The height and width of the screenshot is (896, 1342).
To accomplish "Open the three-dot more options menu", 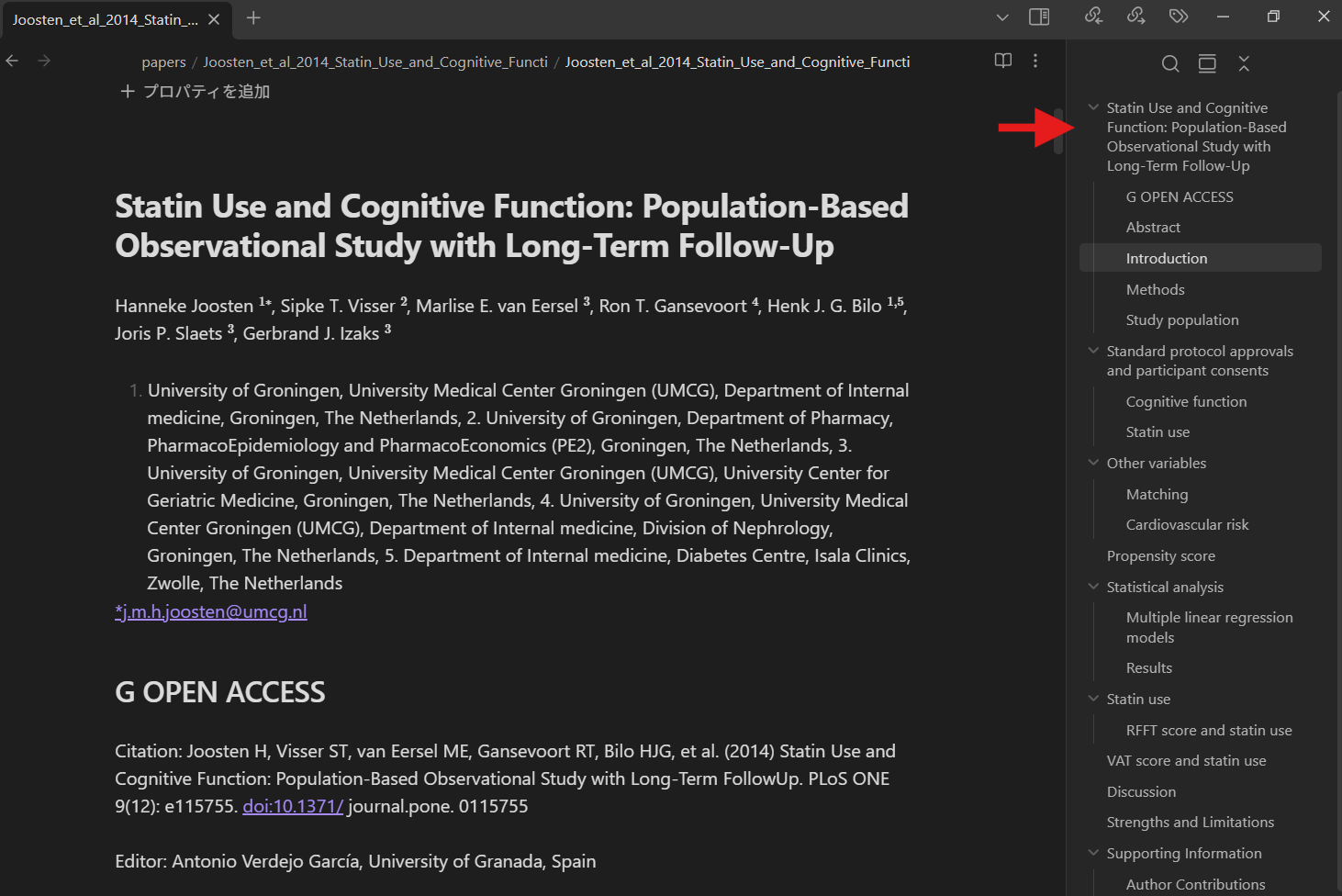I will [x=1035, y=61].
